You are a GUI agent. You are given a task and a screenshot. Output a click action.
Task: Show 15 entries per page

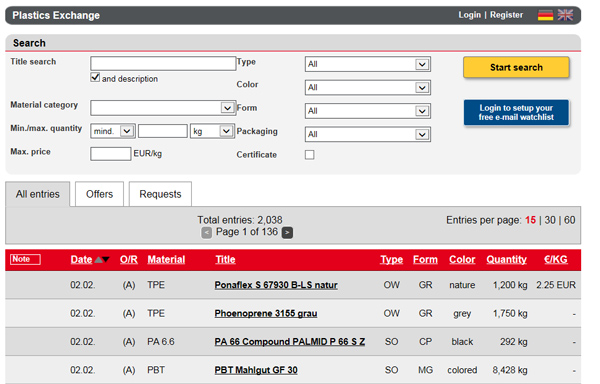(530, 220)
